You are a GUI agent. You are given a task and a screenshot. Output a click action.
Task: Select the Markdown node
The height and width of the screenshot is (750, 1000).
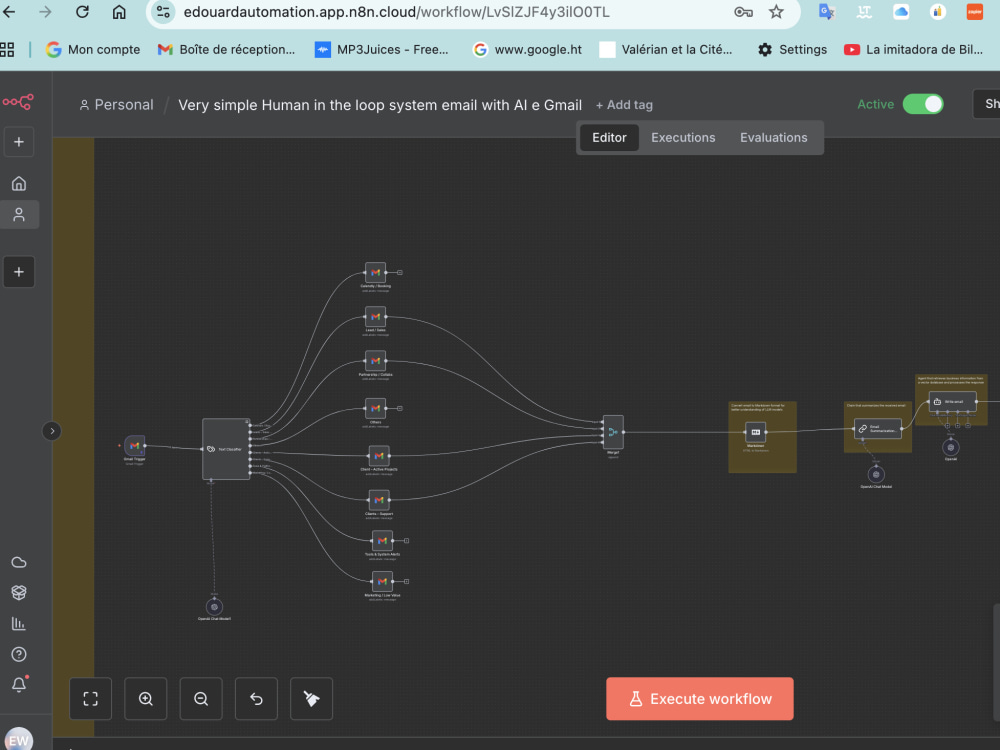(x=756, y=432)
